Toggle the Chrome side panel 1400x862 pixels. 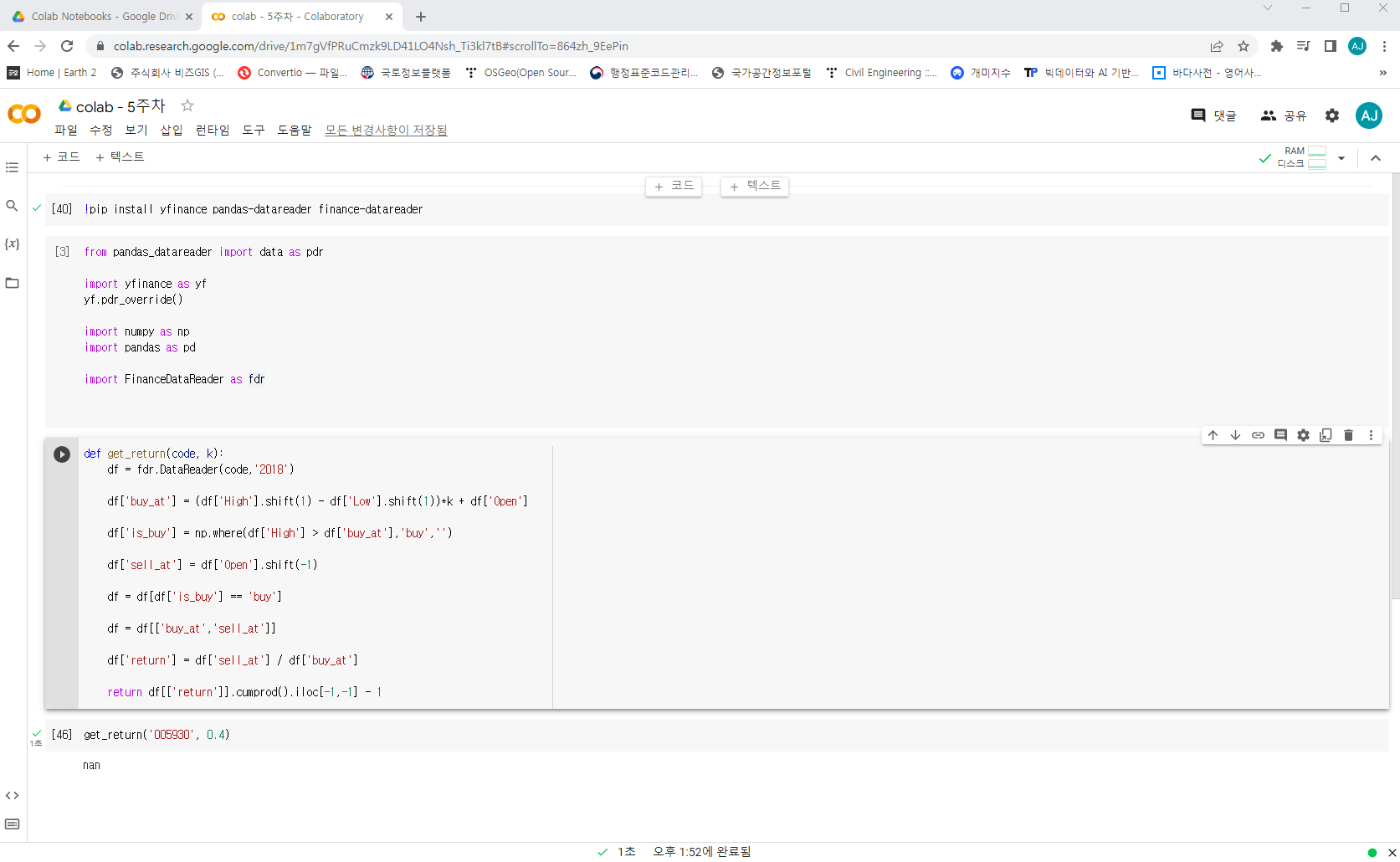point(1330,46)
